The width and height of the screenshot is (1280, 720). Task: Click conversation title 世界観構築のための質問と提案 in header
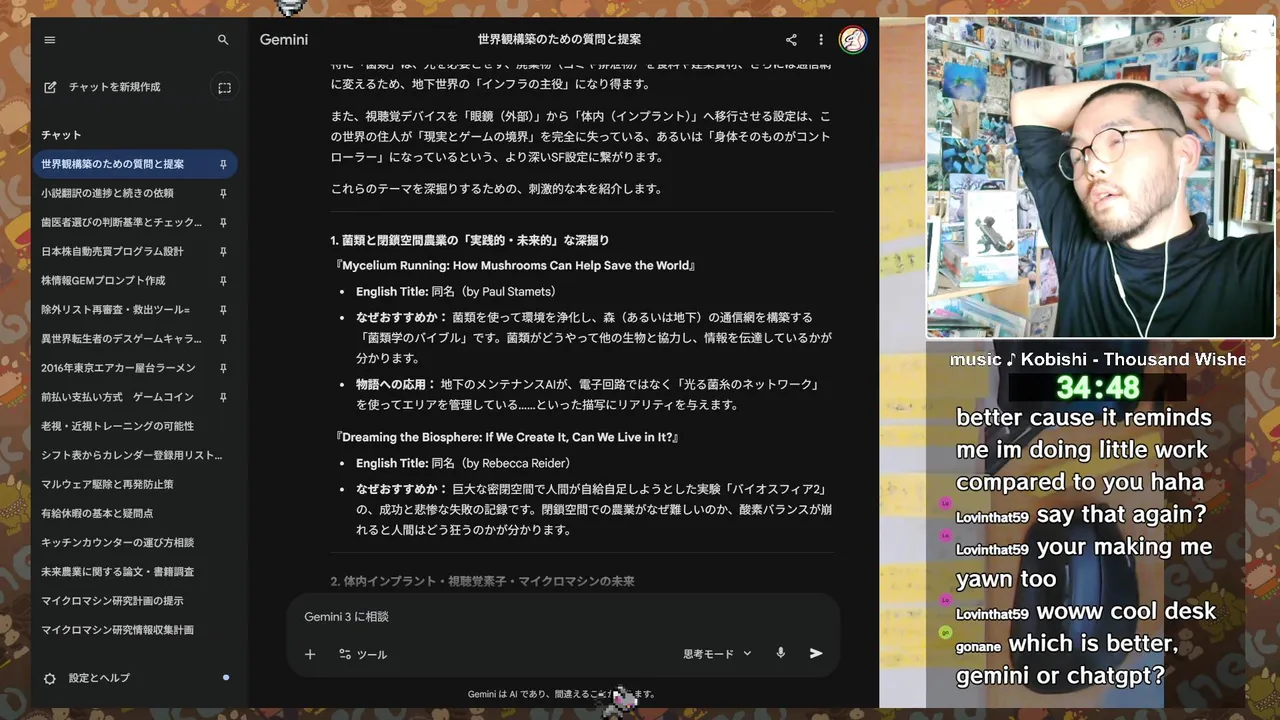559,40
